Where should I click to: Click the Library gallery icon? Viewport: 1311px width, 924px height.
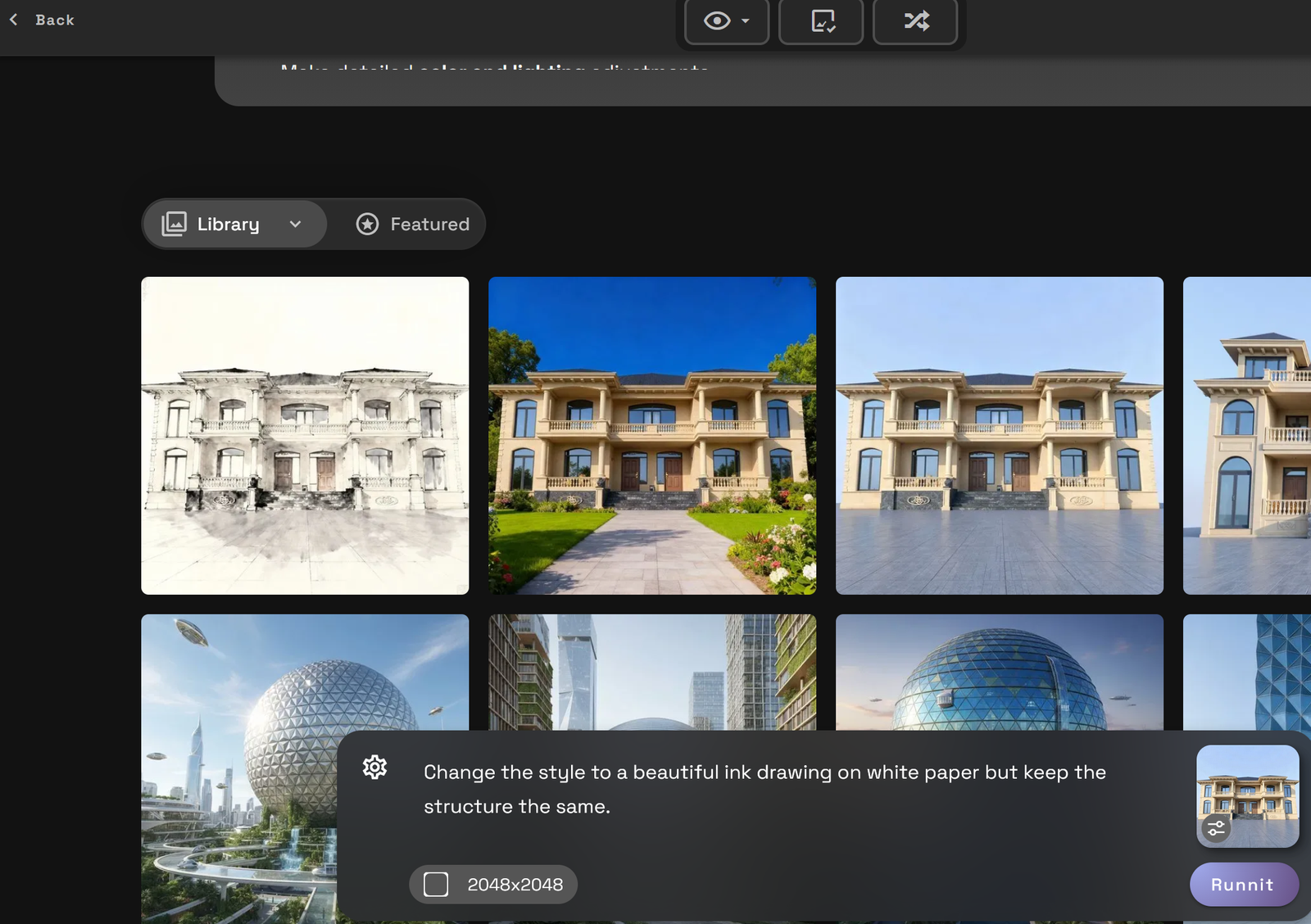[174, 223]
